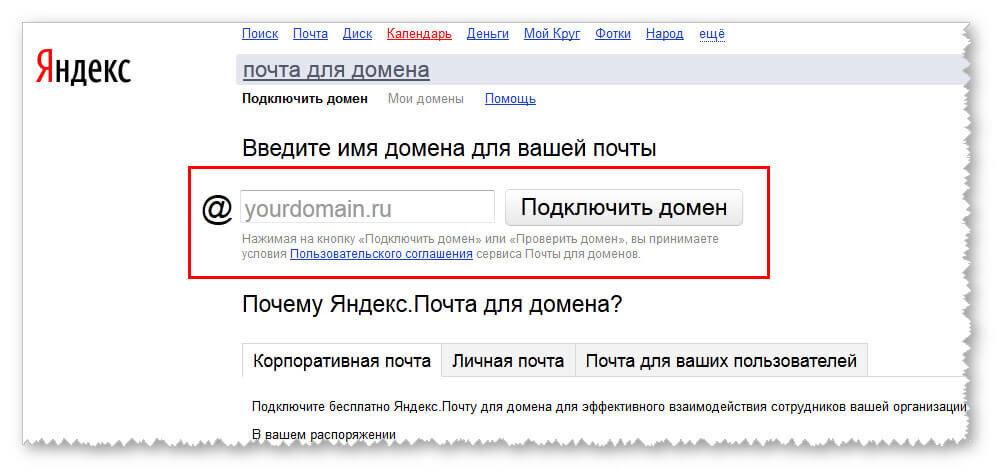Open the Народ link
1001x476 pixels.
click(x=665, y=34)
